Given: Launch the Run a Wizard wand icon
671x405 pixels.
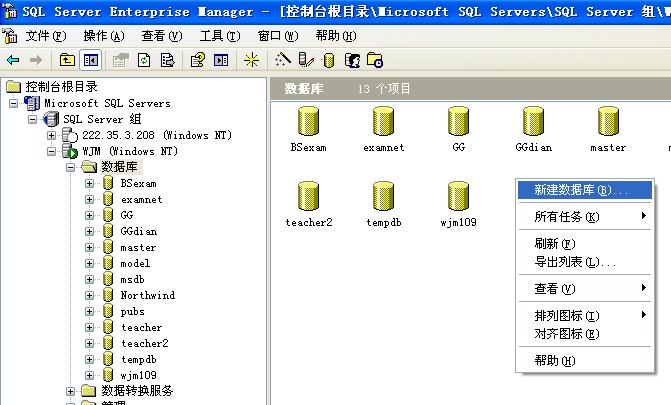Looking at the screenshot, I should click(282, 60).
